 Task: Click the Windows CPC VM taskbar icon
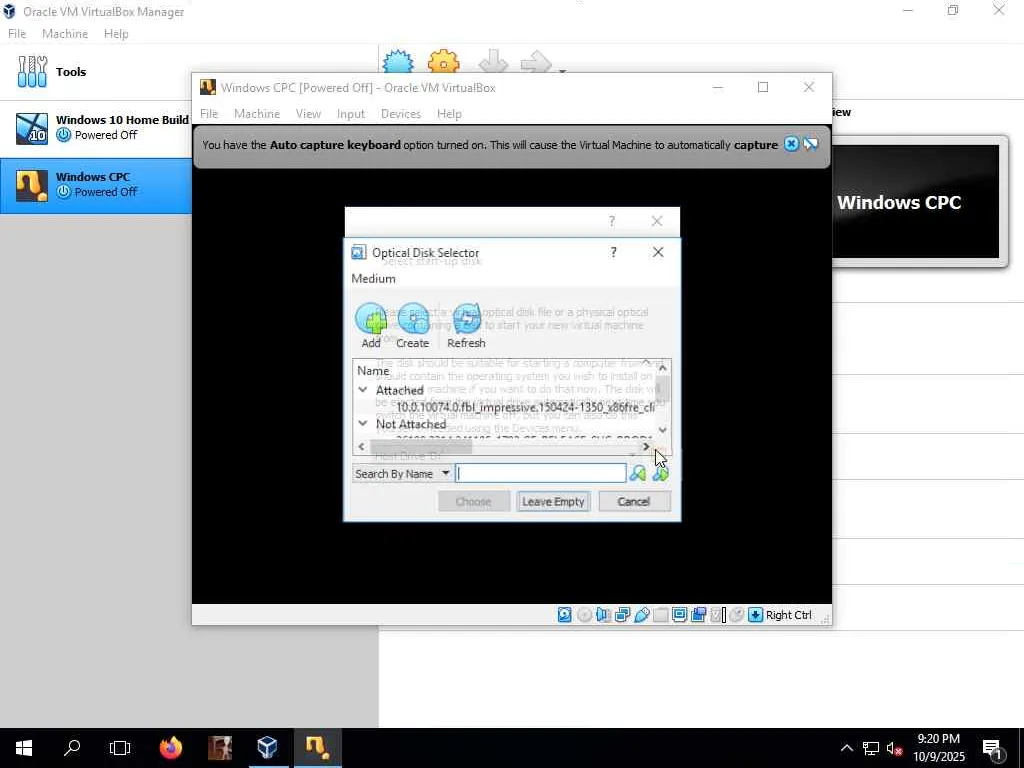[317, 748]
